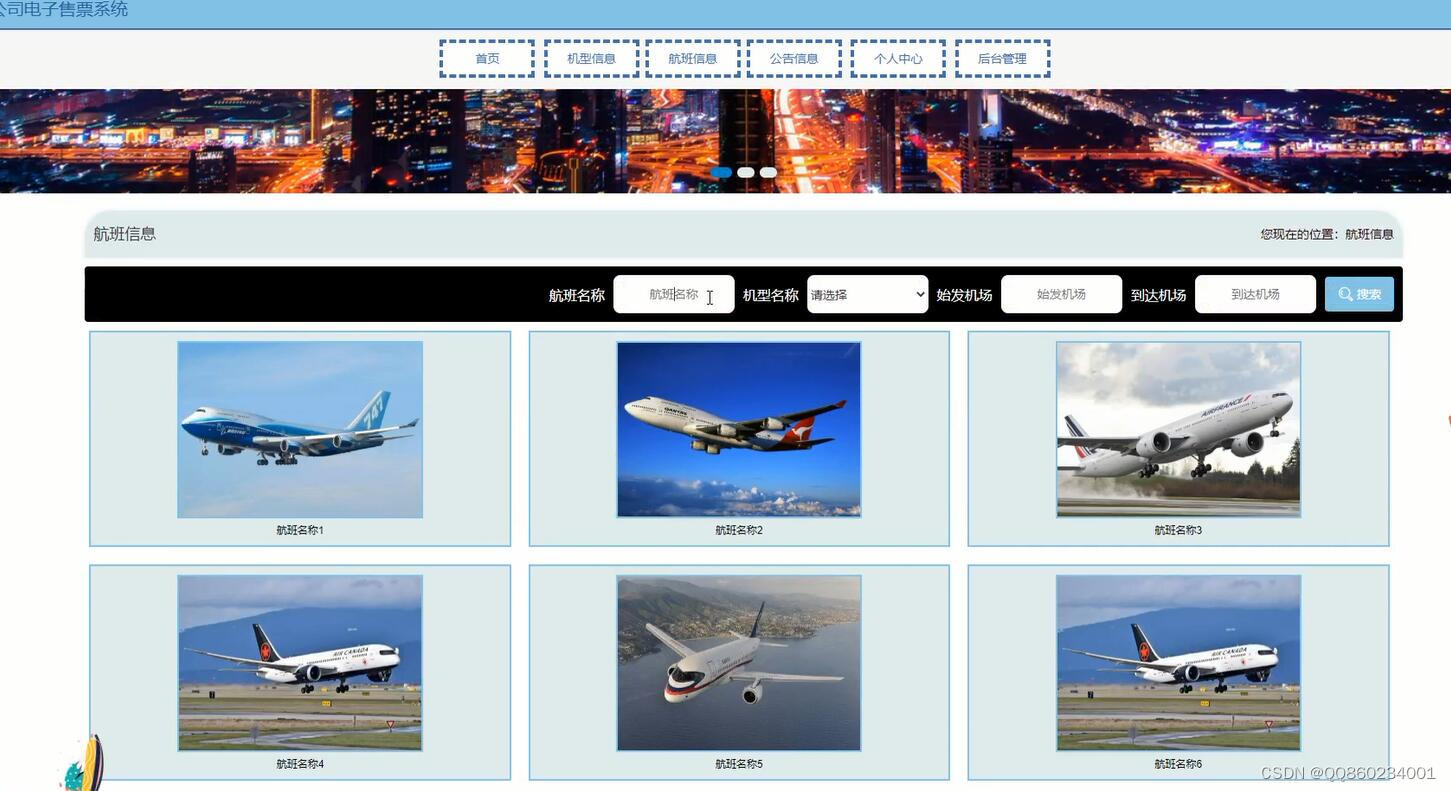Switch to the second banner slide dot
Viewport: 1451px width, 791px height.
click(746, 172)
